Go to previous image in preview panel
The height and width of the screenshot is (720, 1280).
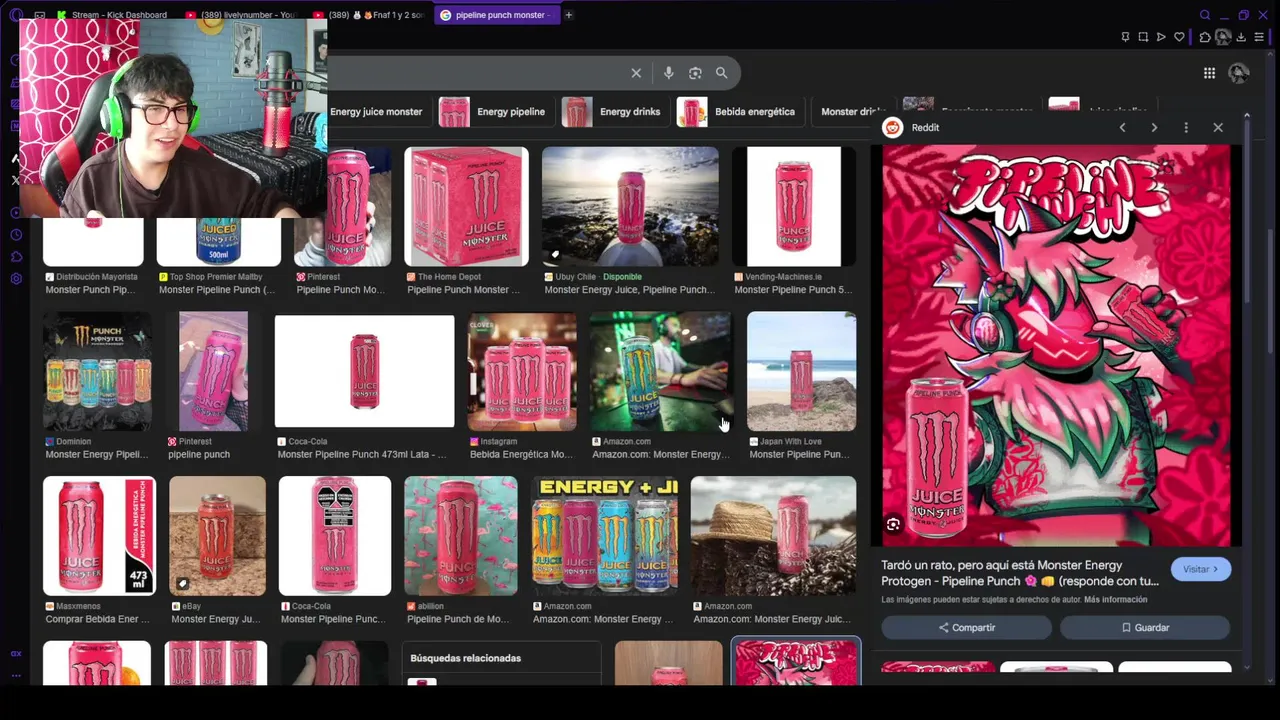tap(1122, 128)
